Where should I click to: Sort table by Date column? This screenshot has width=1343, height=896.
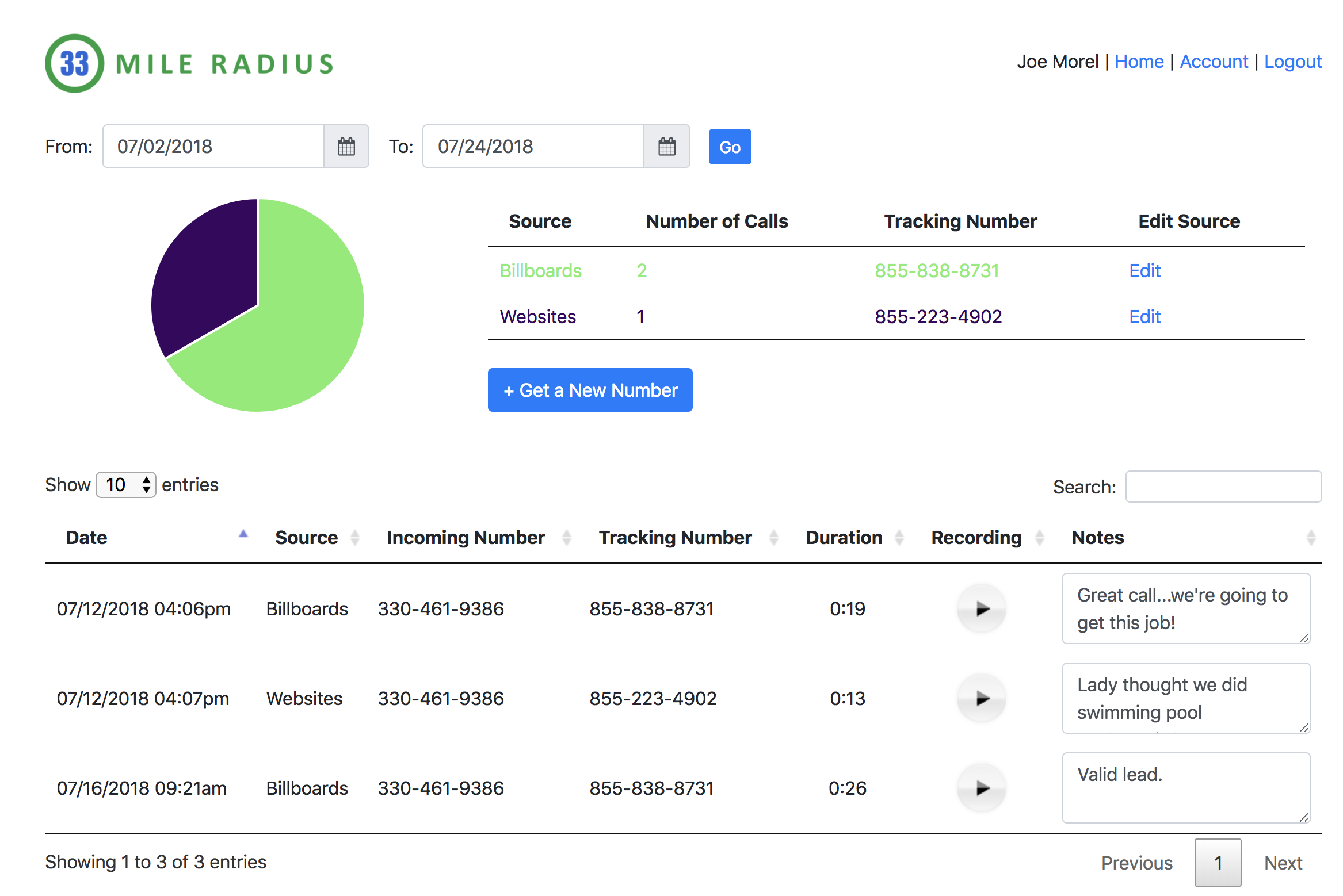86,537
